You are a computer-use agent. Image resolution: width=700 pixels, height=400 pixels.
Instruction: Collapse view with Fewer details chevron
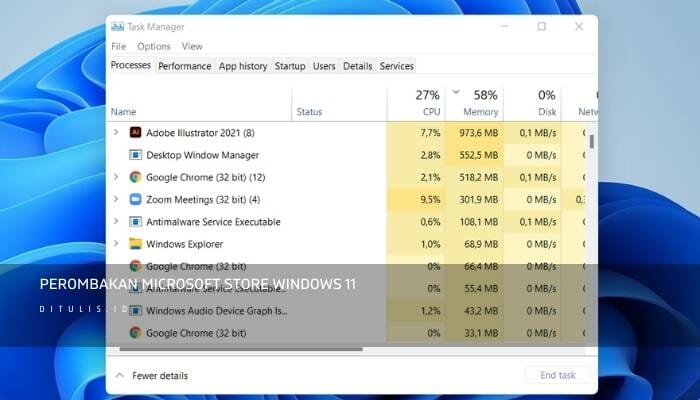[120, 375]
